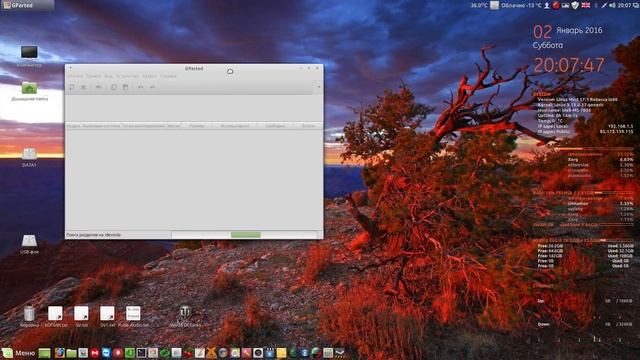The image size is (640, 360).
Task: Click the volume speaker icon in system tray
Action: [612, 5]
